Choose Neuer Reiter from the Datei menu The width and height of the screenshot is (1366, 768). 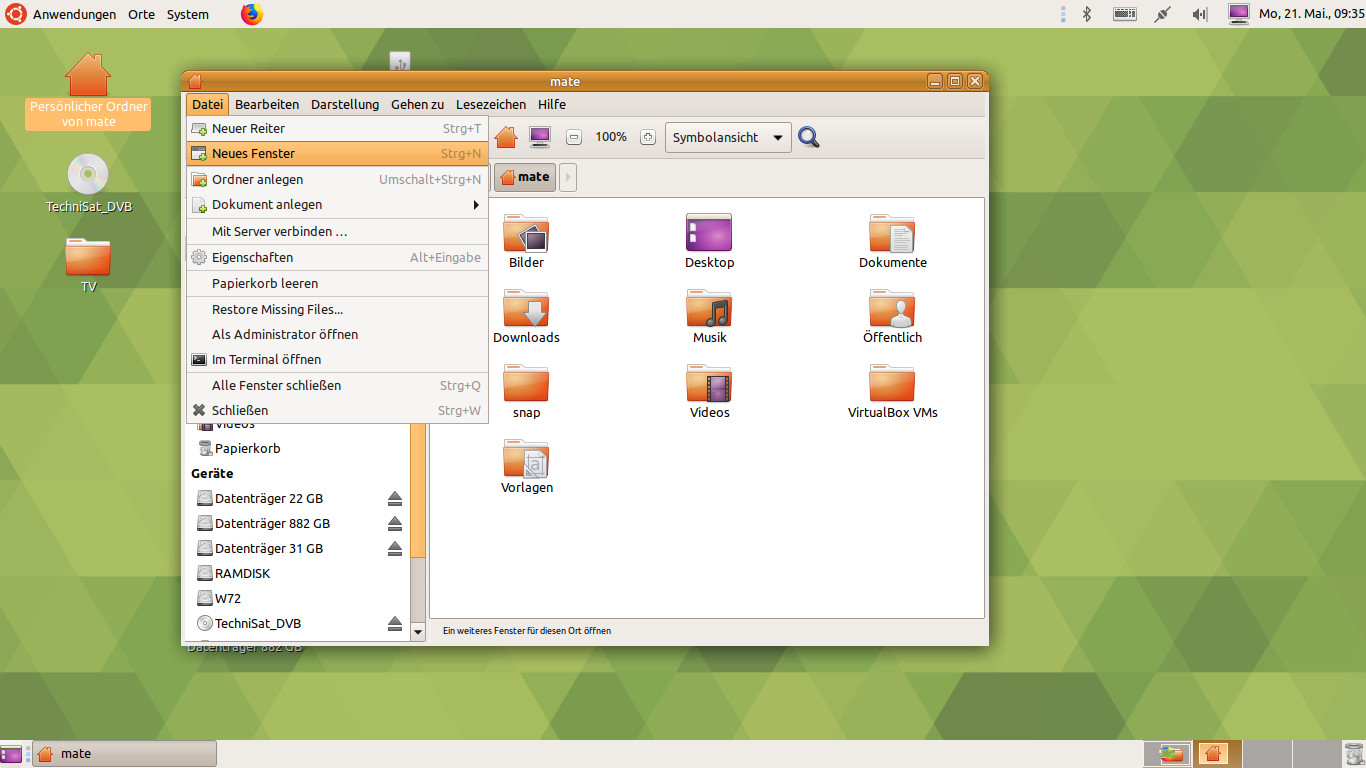[x=337, y=128]
